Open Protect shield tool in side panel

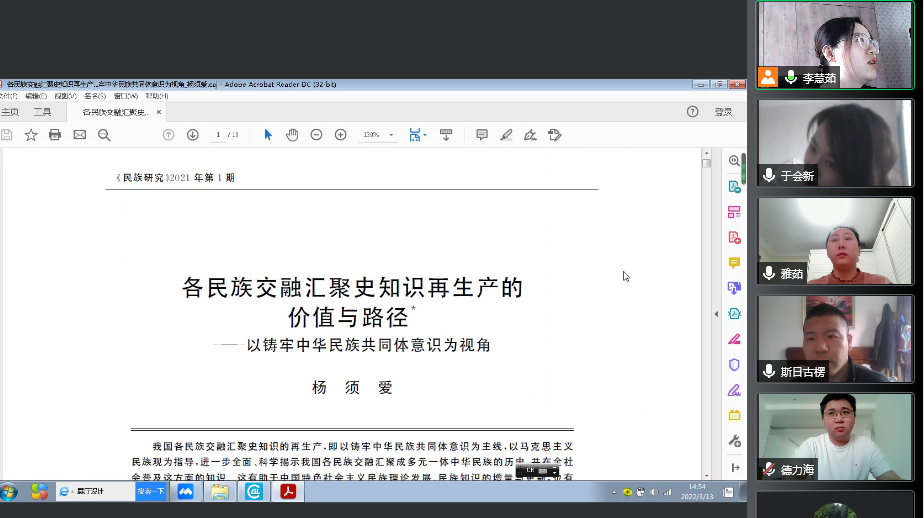click(734, 364)
